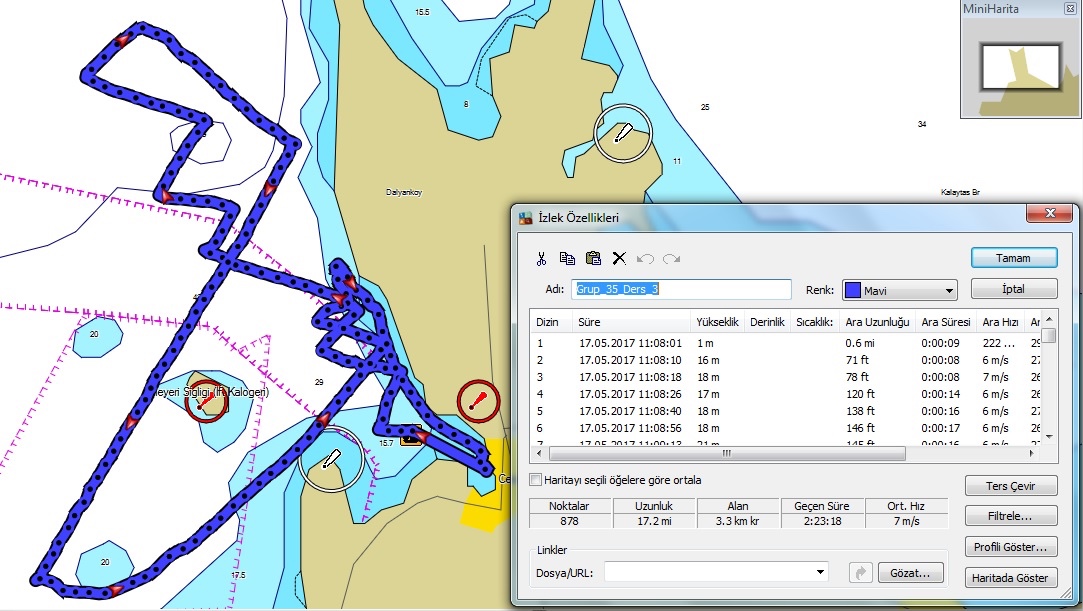Click the go-to-link arrow icon beside Gözat
This screenshot has height=611, width=1083.
861,572
